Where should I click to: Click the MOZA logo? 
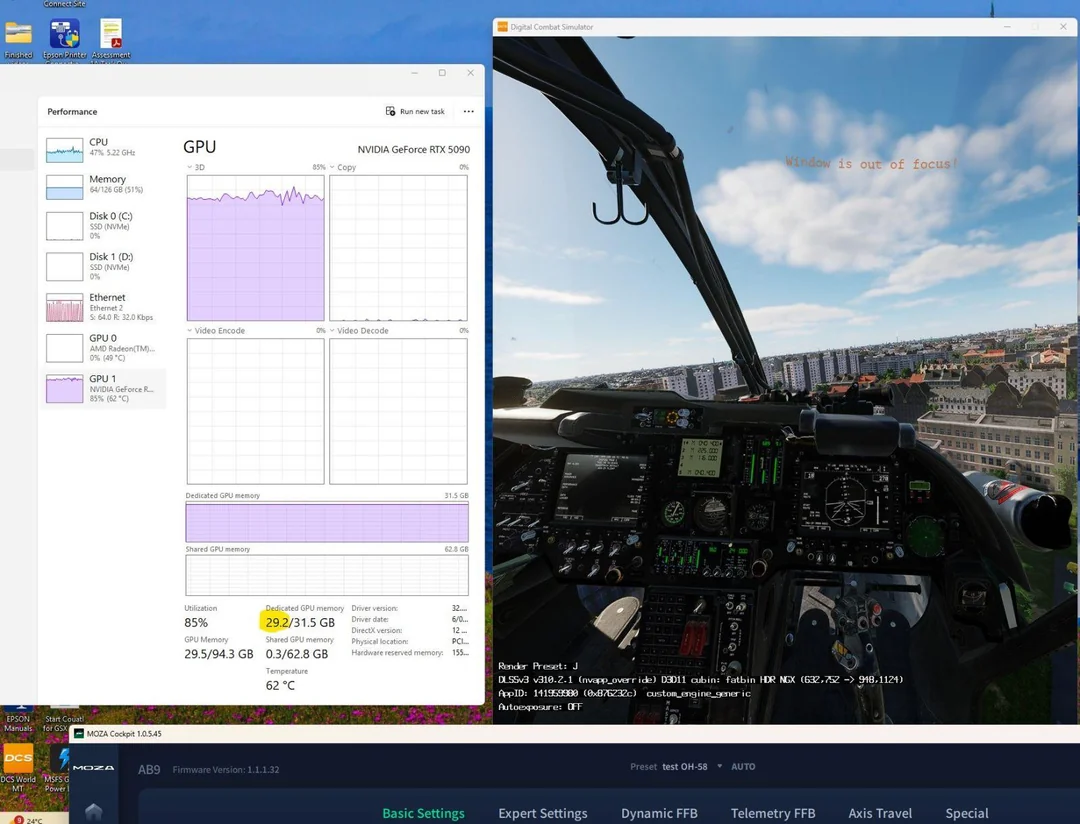pos(94,768)
